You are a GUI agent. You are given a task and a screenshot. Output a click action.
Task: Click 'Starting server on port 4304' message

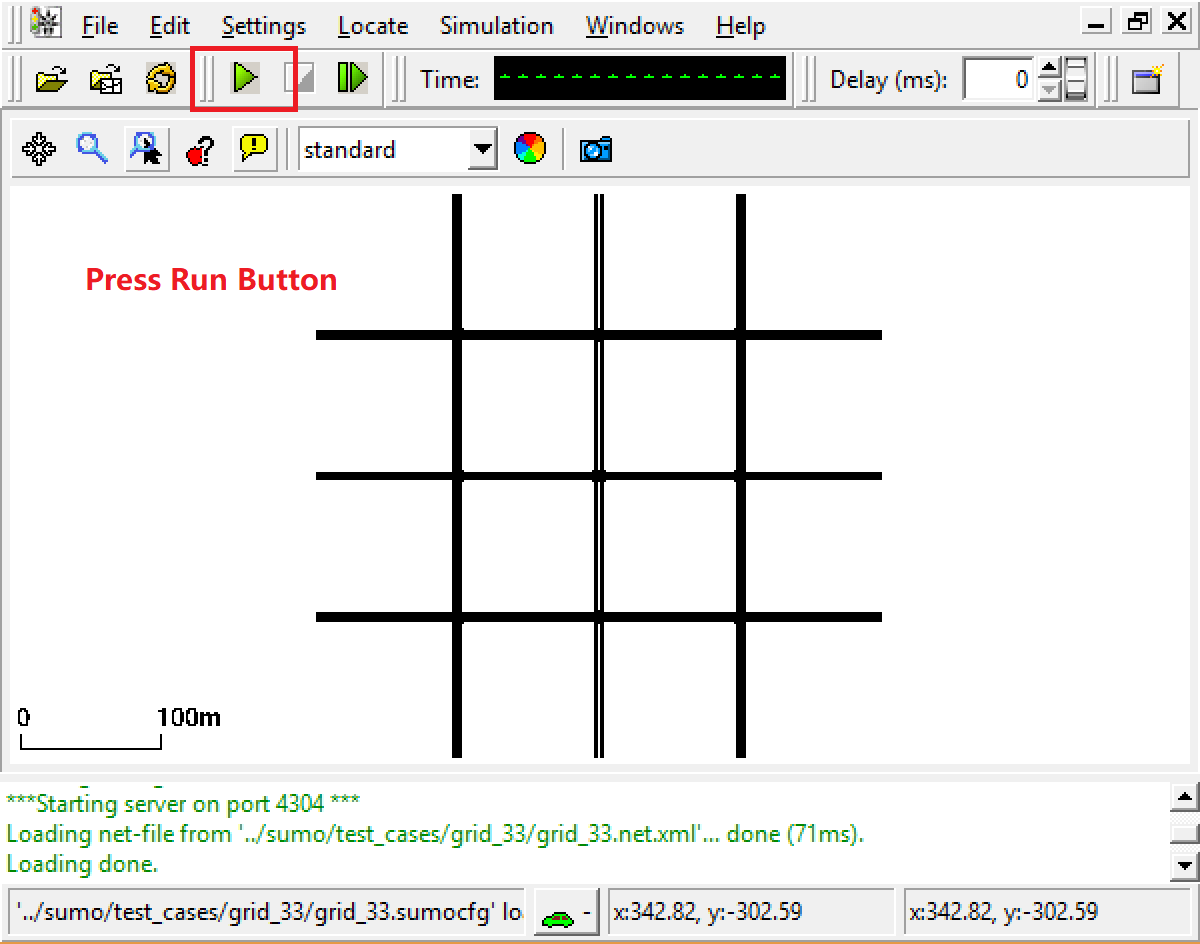[x=183, y=803]
